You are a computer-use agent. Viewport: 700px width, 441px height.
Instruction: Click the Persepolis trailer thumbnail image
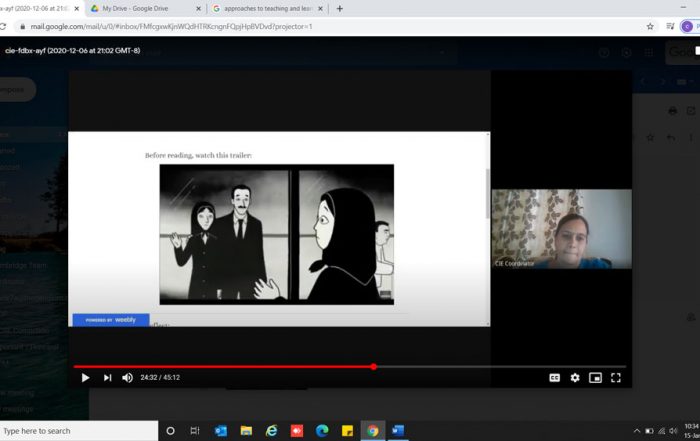tap(277, 234)
